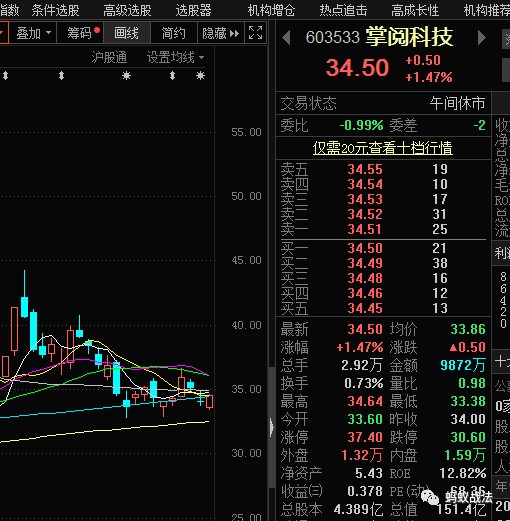Expand the 设置均线 moving average dropdown

point(176,57)
